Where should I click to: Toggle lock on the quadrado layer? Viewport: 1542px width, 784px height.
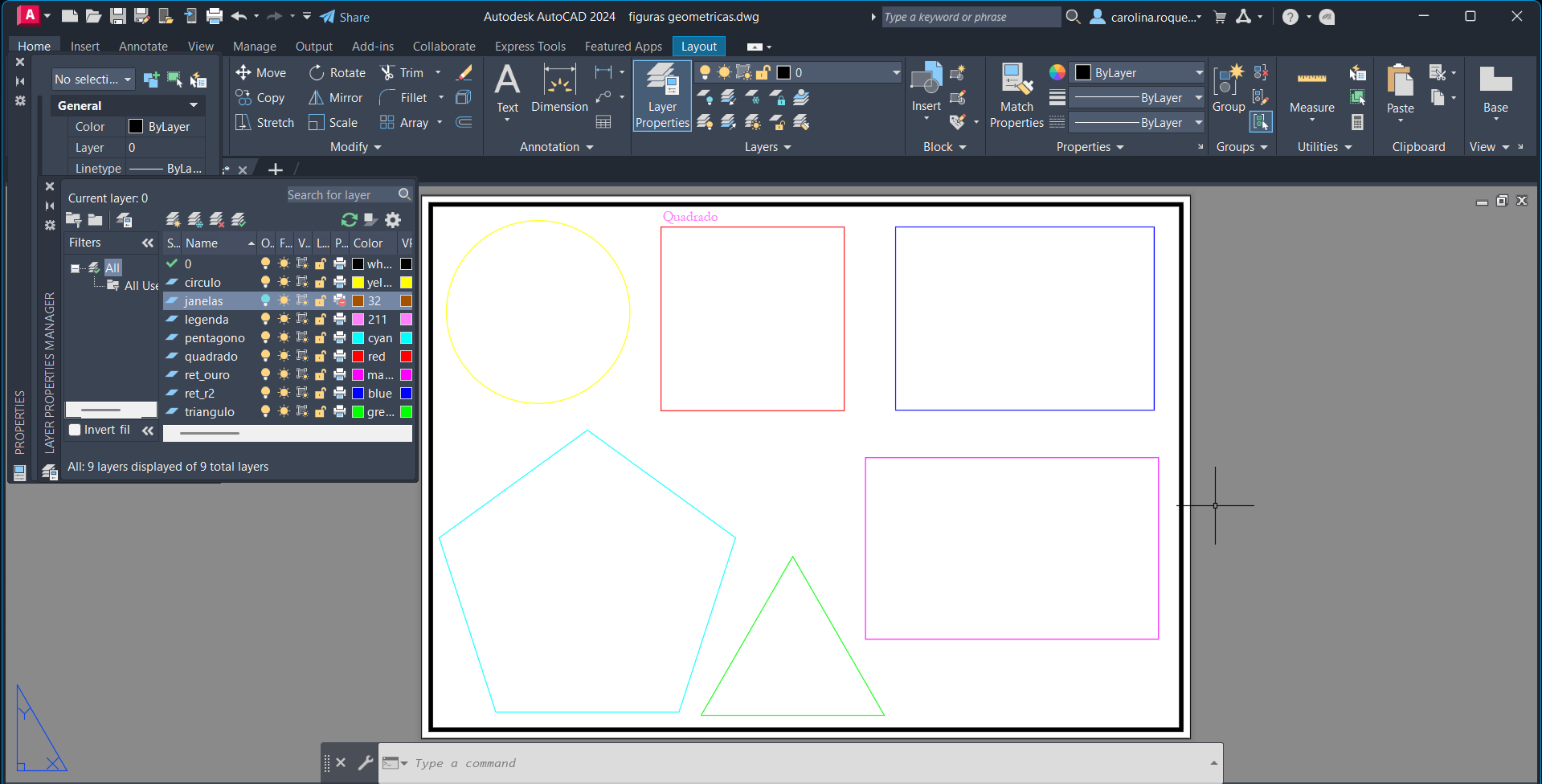click(320, 357)
